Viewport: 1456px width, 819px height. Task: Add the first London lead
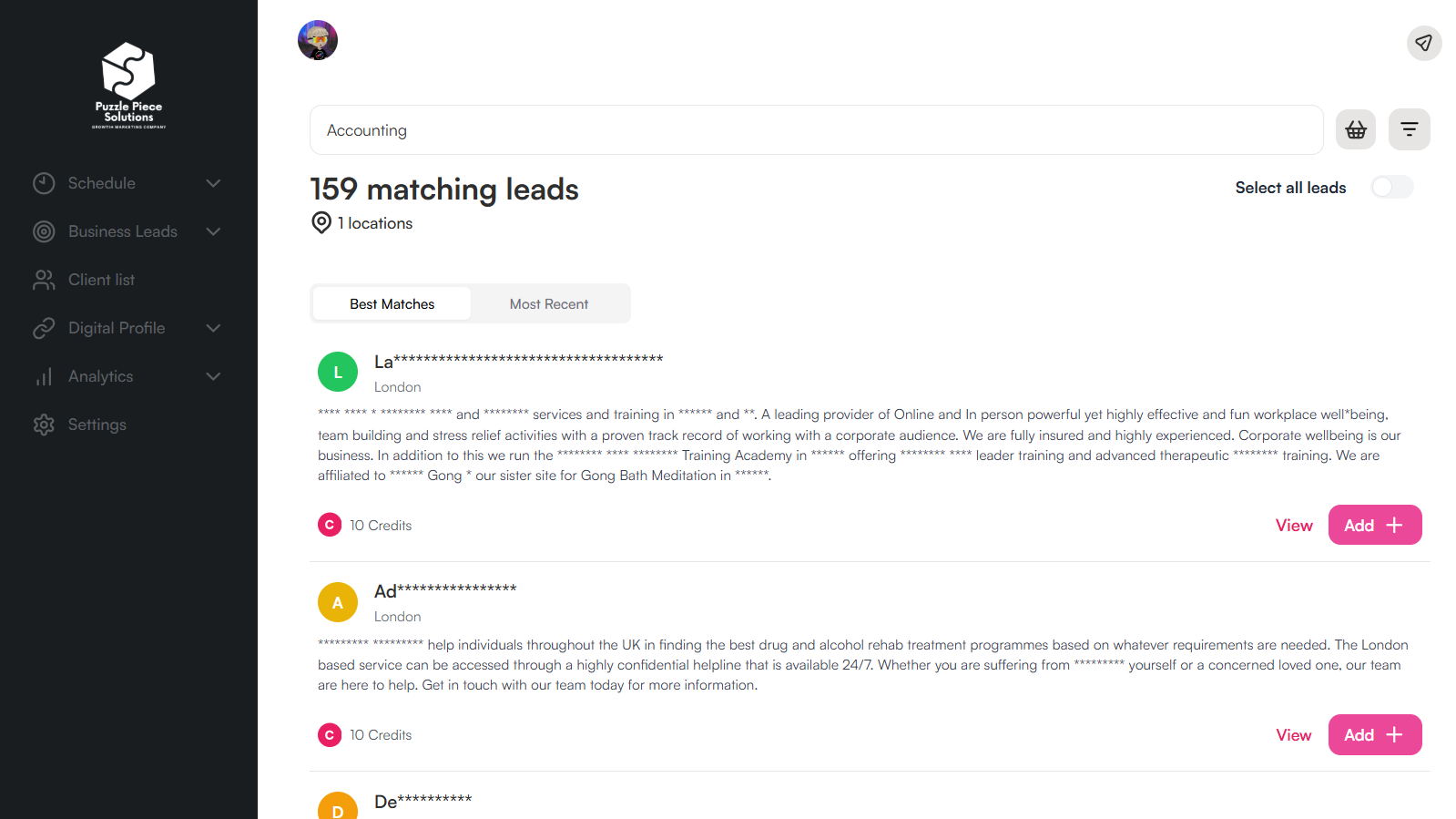[x=1374, y=526]
